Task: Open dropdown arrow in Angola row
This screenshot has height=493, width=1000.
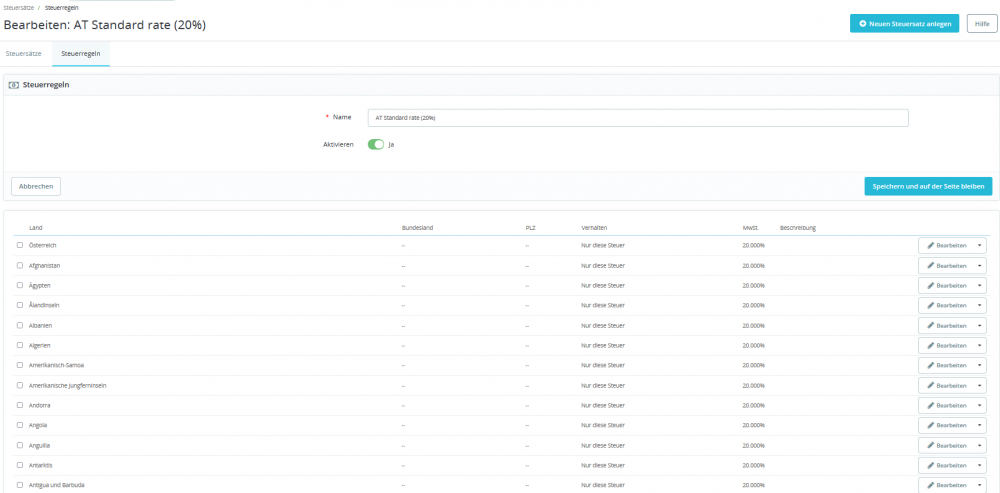Action: click(979, 425)
